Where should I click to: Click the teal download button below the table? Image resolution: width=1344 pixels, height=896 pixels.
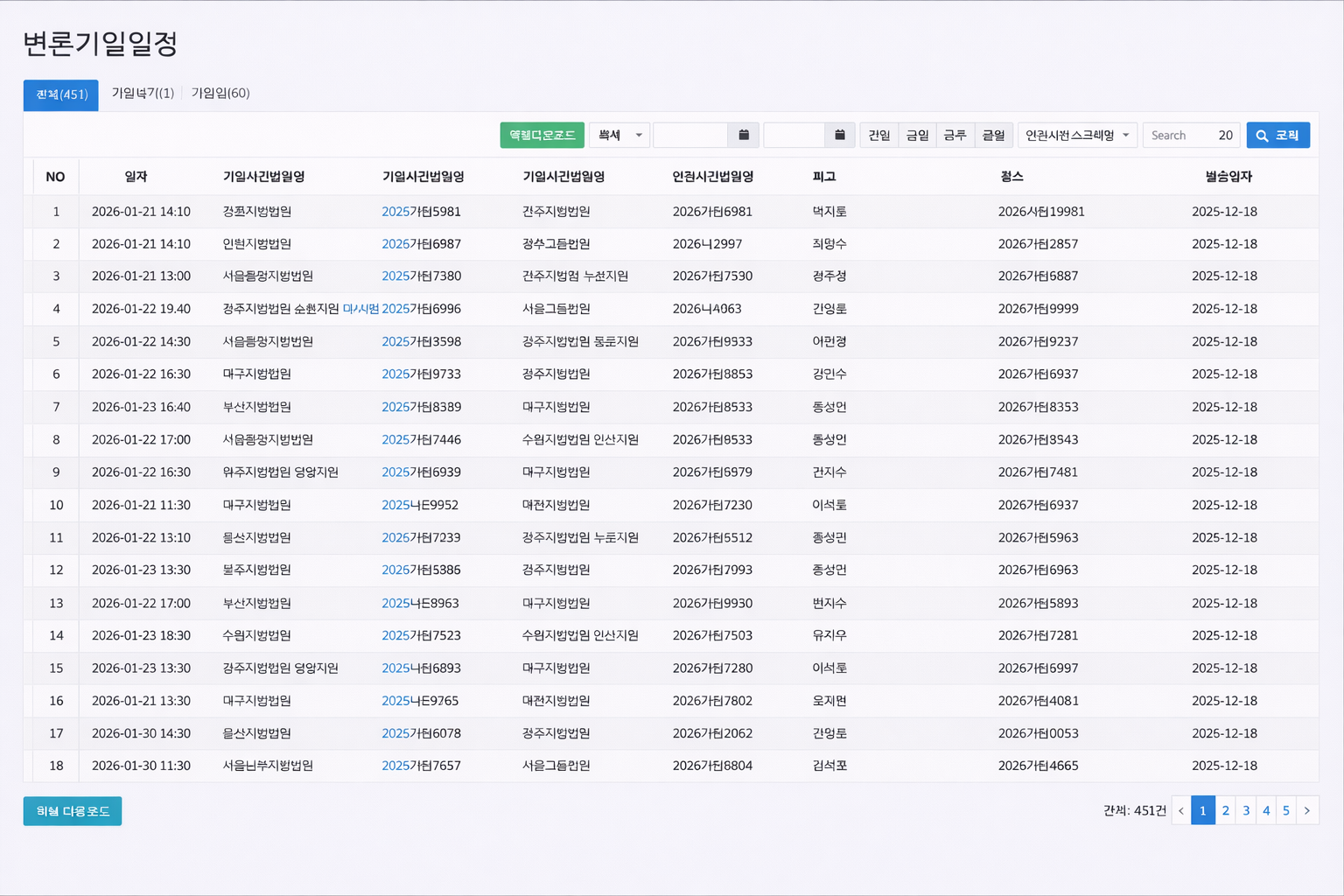(73, 811)
